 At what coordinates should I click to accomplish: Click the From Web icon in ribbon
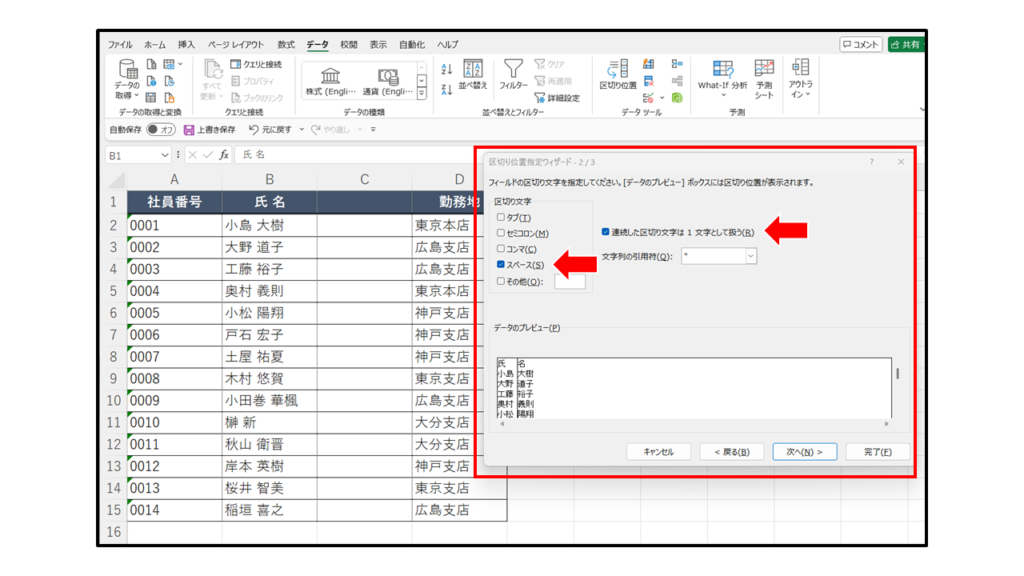click(x=152, y=81)
